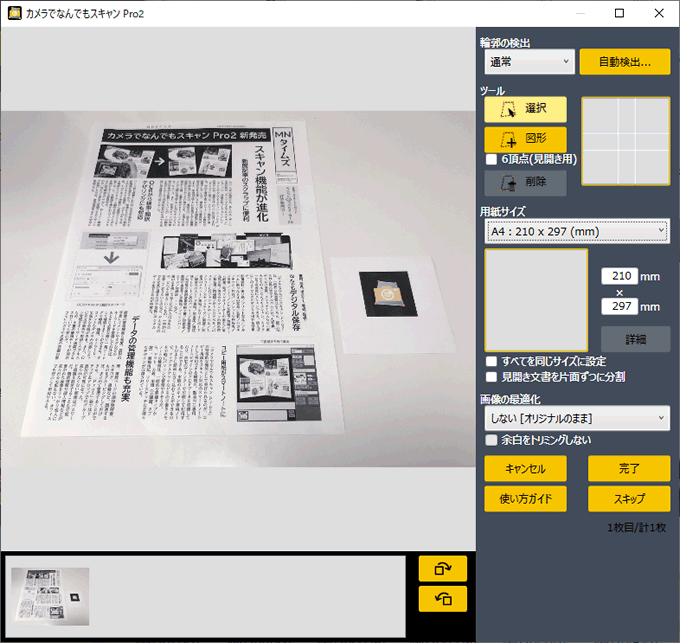Click the paper size preview box

tap(536, 300)
